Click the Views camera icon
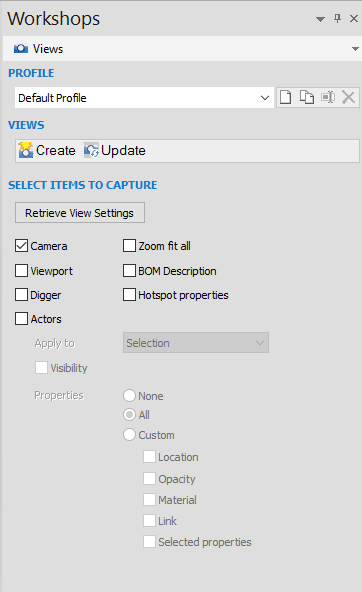This screenshot has height=592, width=362. pyautogui.click(x=21, y=49)
